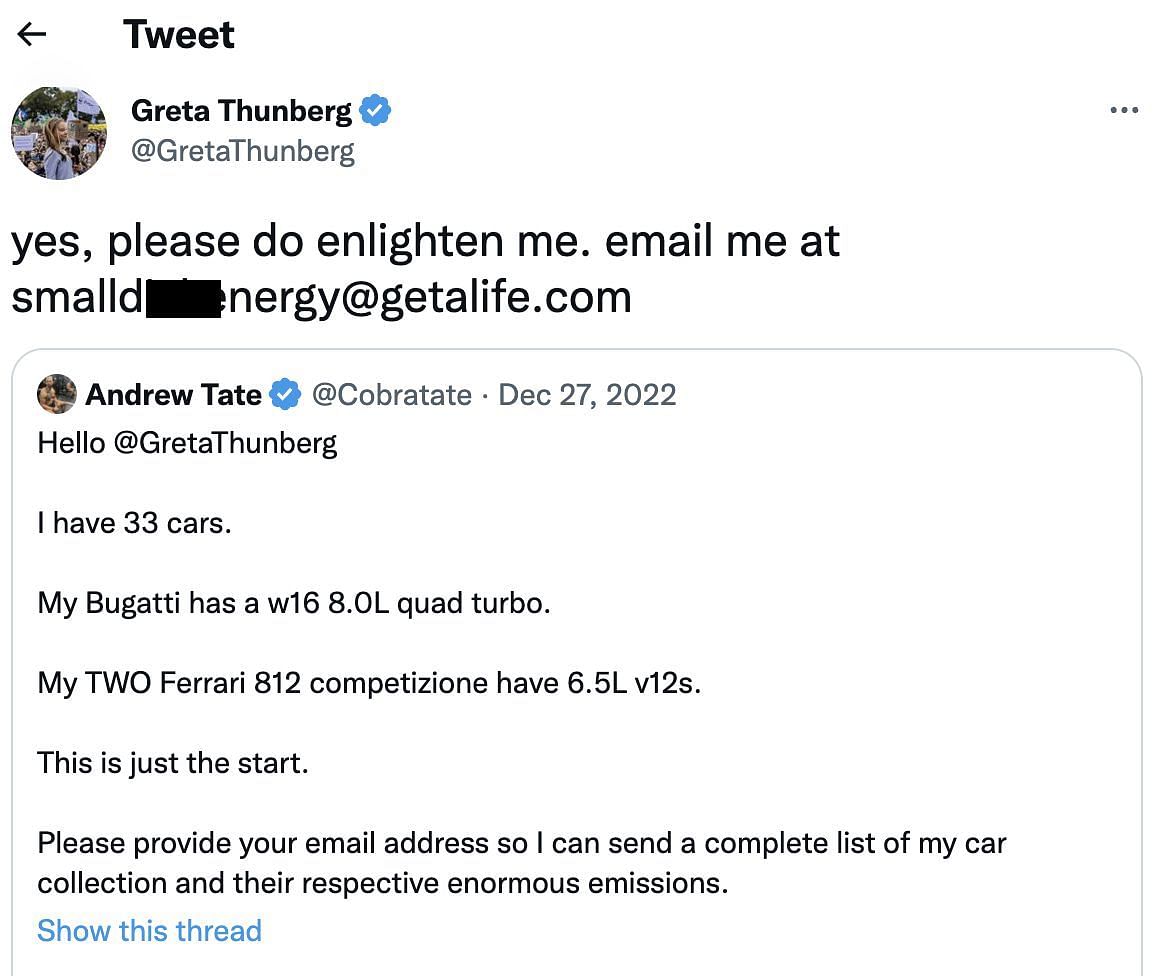Open the Andrew Tate display name
The width and height of the screenshot is (1164, 976).
tap(174, 394)
